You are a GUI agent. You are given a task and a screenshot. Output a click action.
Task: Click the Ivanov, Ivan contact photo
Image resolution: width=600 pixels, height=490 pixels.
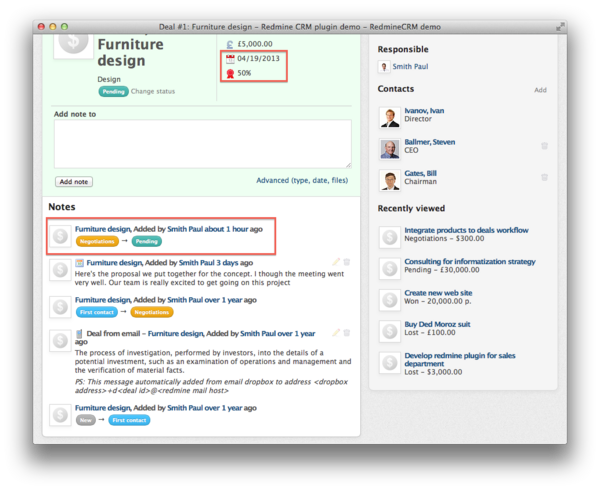pos(389,118)
